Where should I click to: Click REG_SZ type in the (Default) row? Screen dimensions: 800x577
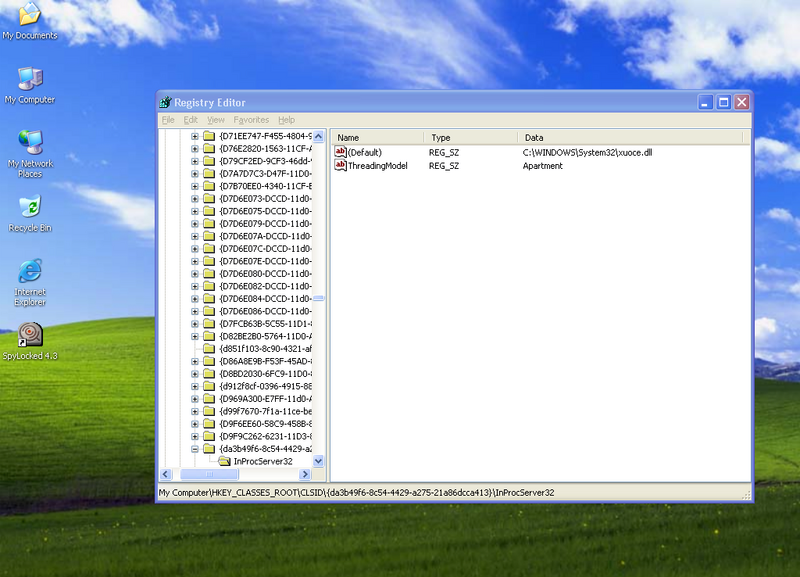pyautogui.click(x=444, y=152)
